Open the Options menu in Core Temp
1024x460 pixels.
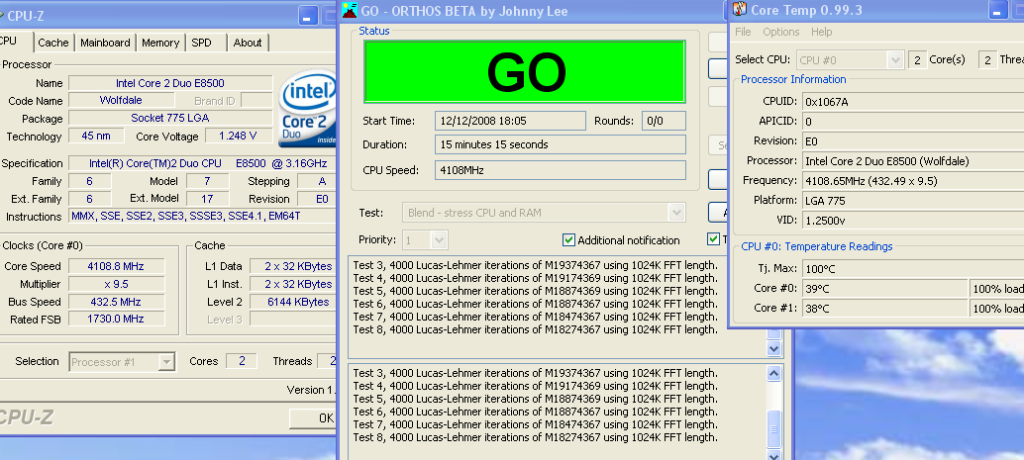[x=781, y=31]
